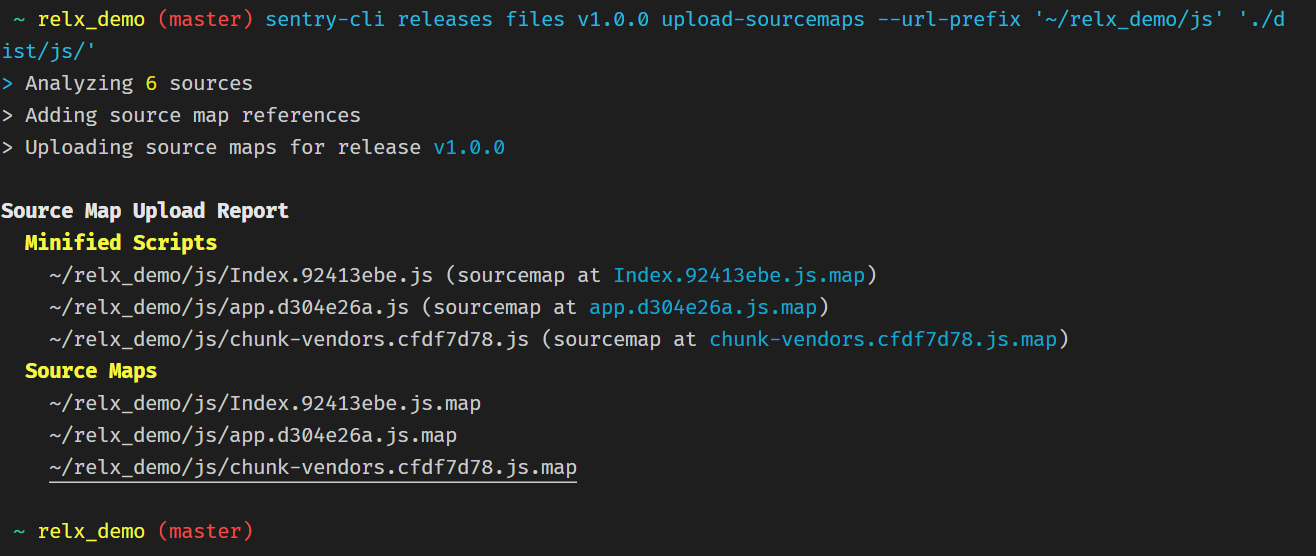Click the ~/relx_demo/js/Index.92413ebe.js minified script path
Viewport: 1316px width, 556px height.
click(240, 275)
